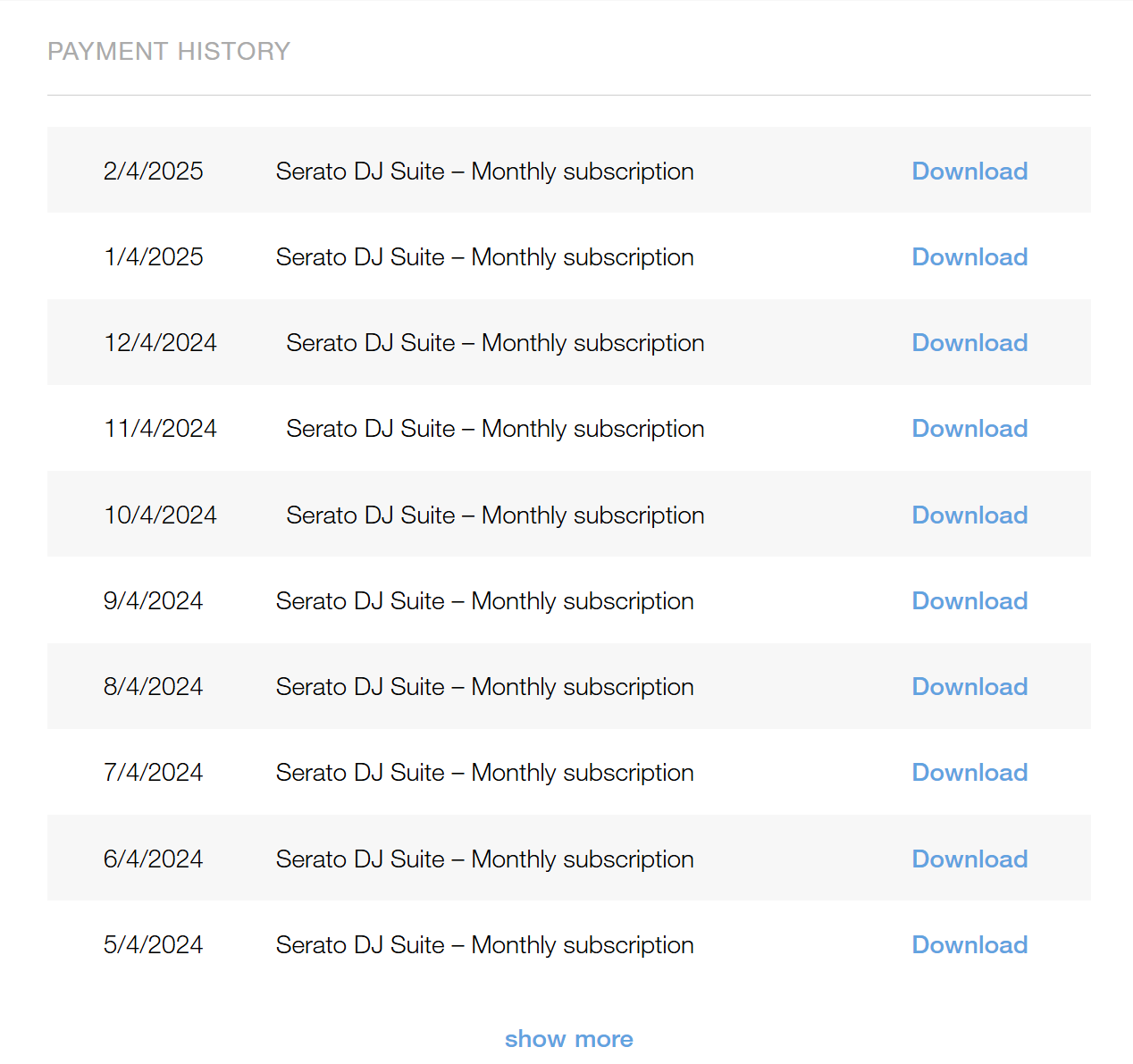Screen dimensions: 1133x1064
Task: Download the 6/4/2024 payment invoice
Action: [x=969, y=859]
